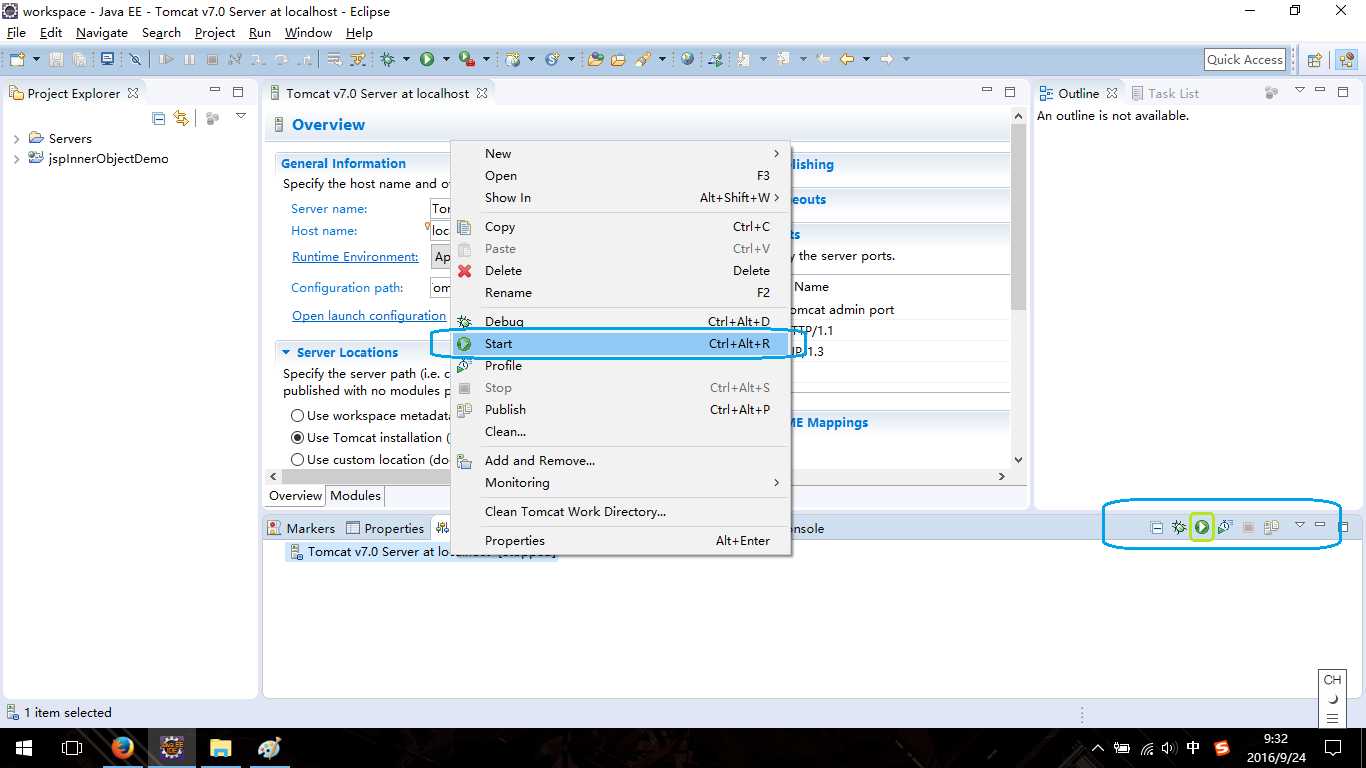Open Firefox from the Windows taskbar
The image size is (1366, 768).
123,747
